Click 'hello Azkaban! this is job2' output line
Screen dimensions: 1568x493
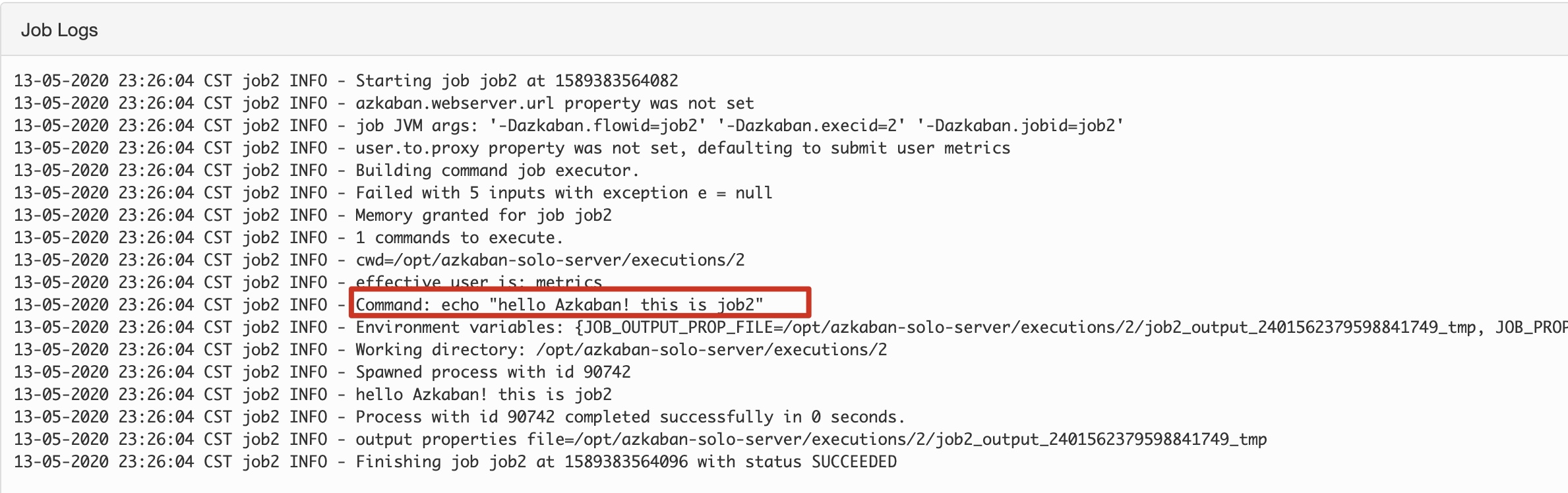[x=313, y=395]
